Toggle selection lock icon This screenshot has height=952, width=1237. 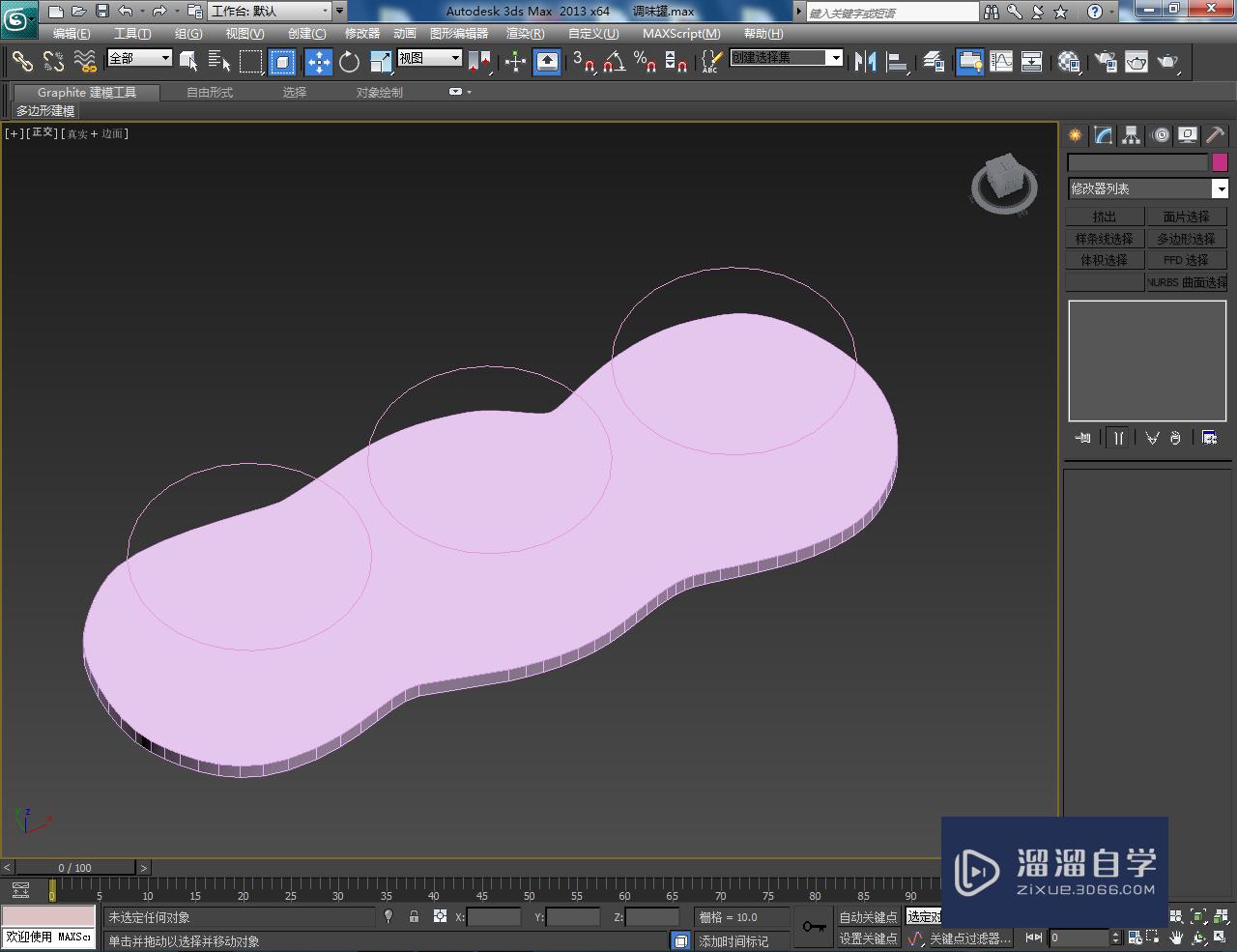[414, 916]
